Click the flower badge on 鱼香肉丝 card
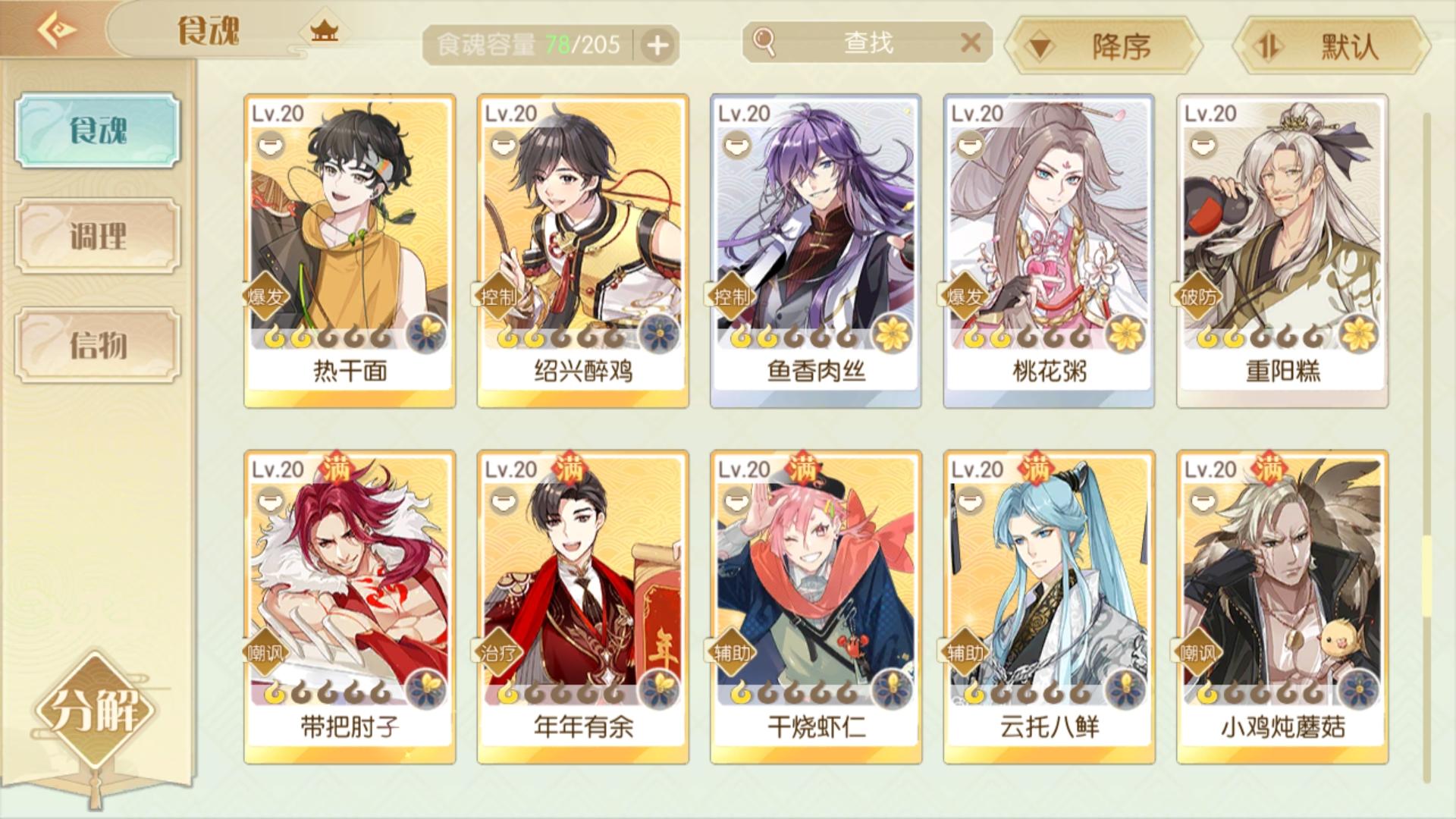 (892, 334)
